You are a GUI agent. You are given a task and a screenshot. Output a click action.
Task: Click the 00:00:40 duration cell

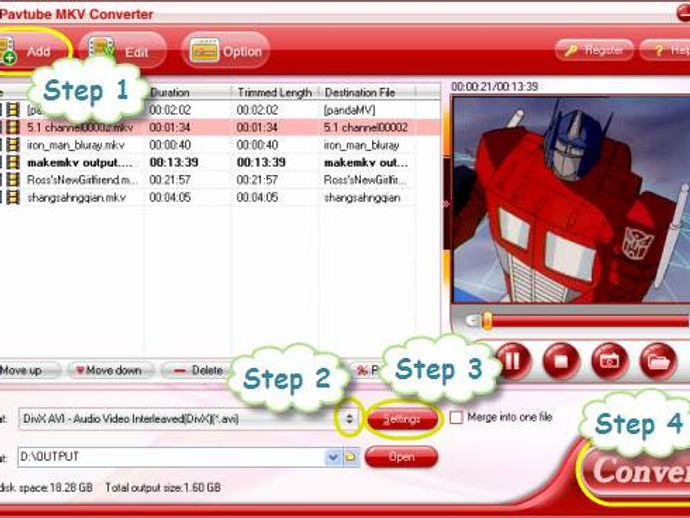coord(170,145)
